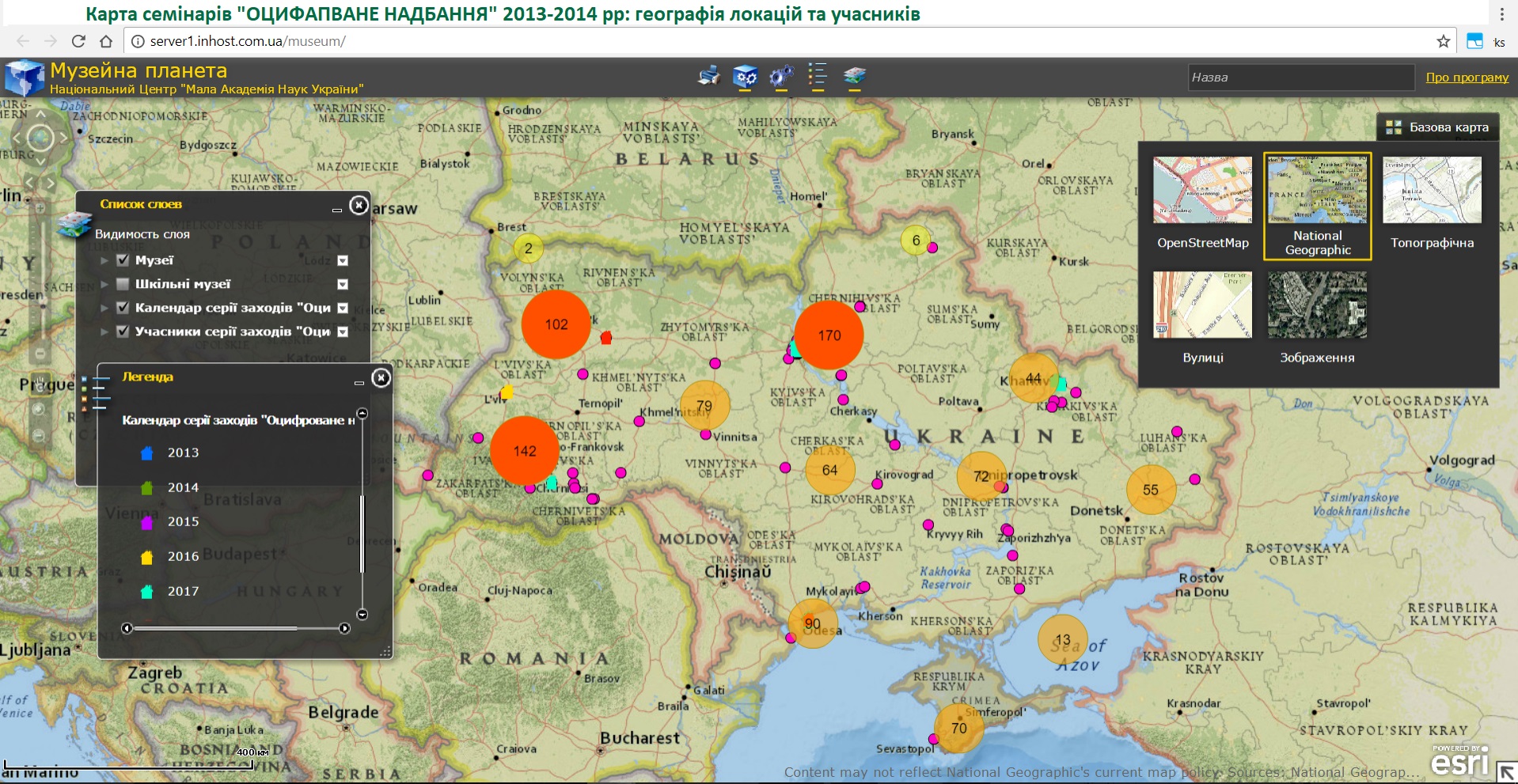Open the blue cube gears widget
Screen dimensions: 1518x784
click(745, 76)
